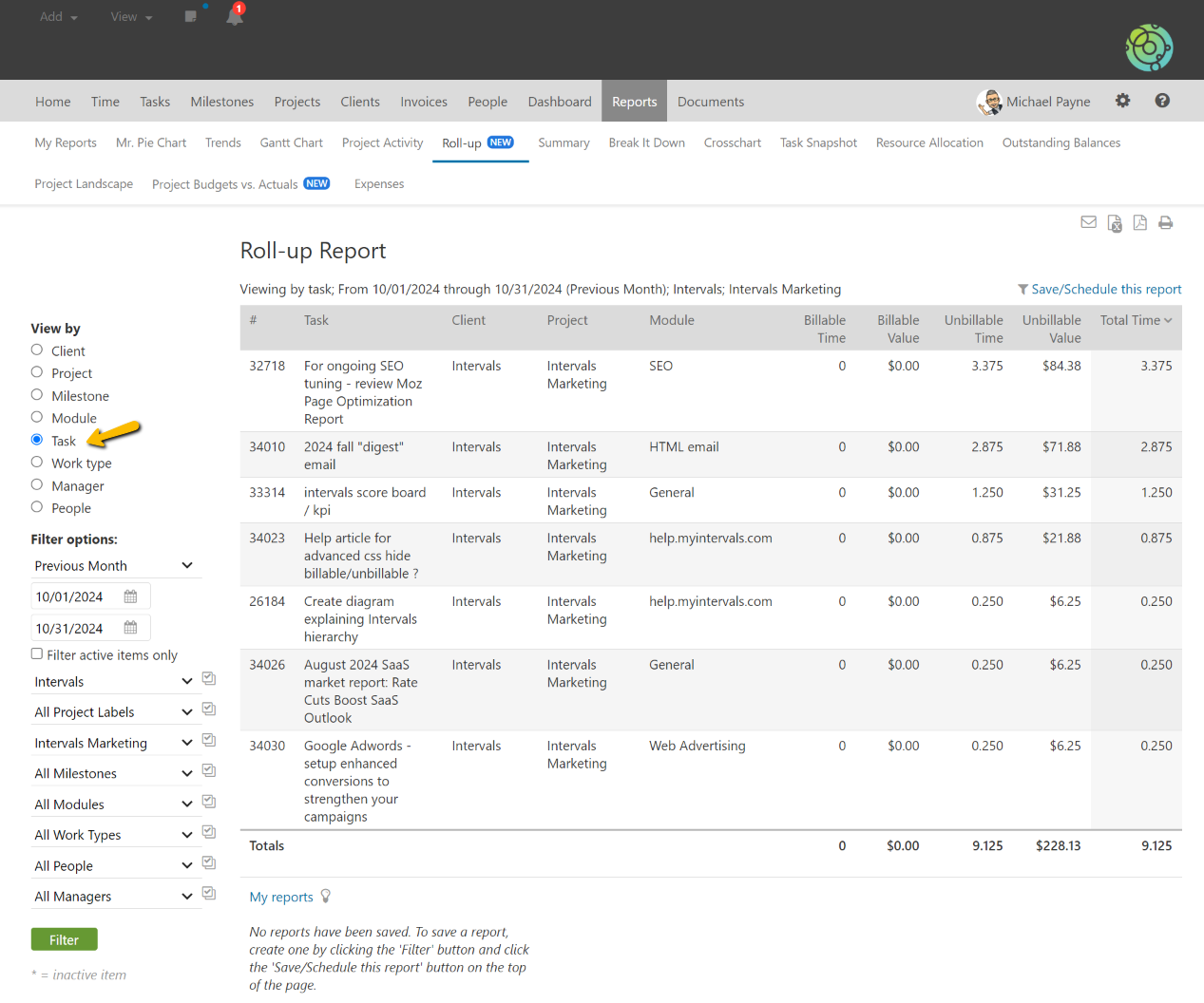Select the Work type radio option
The image size is (1204, 1003).
tap(37, 463)
